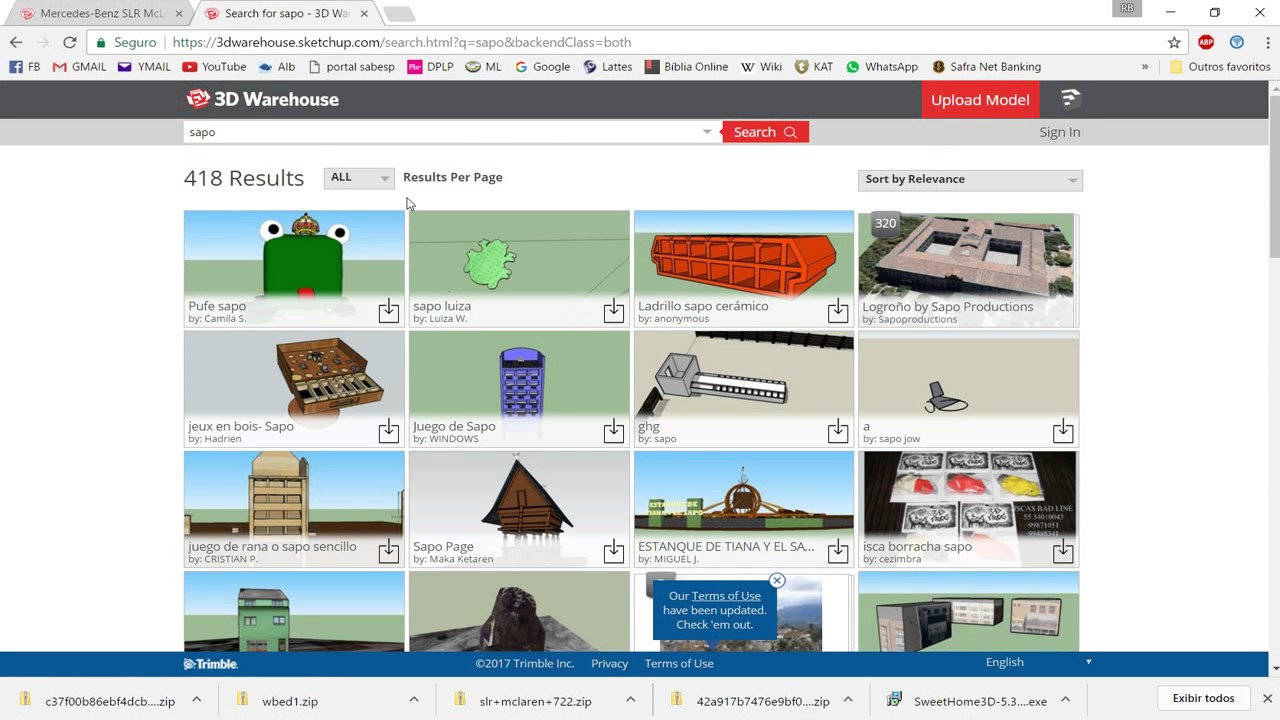Viewport: 1280px width, 720px height.
Task: Open the Biblia Online bookmark
Action: tap(686, 67)
